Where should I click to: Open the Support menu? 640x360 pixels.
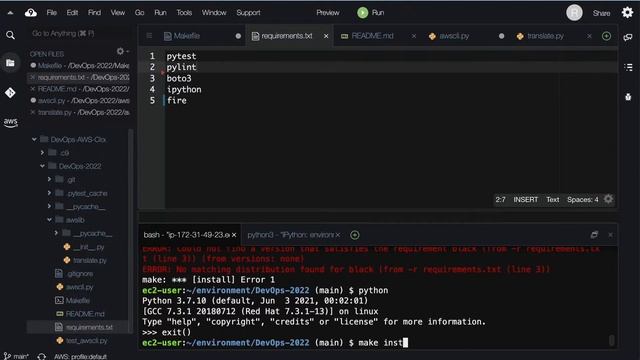(x=248, y=13)
